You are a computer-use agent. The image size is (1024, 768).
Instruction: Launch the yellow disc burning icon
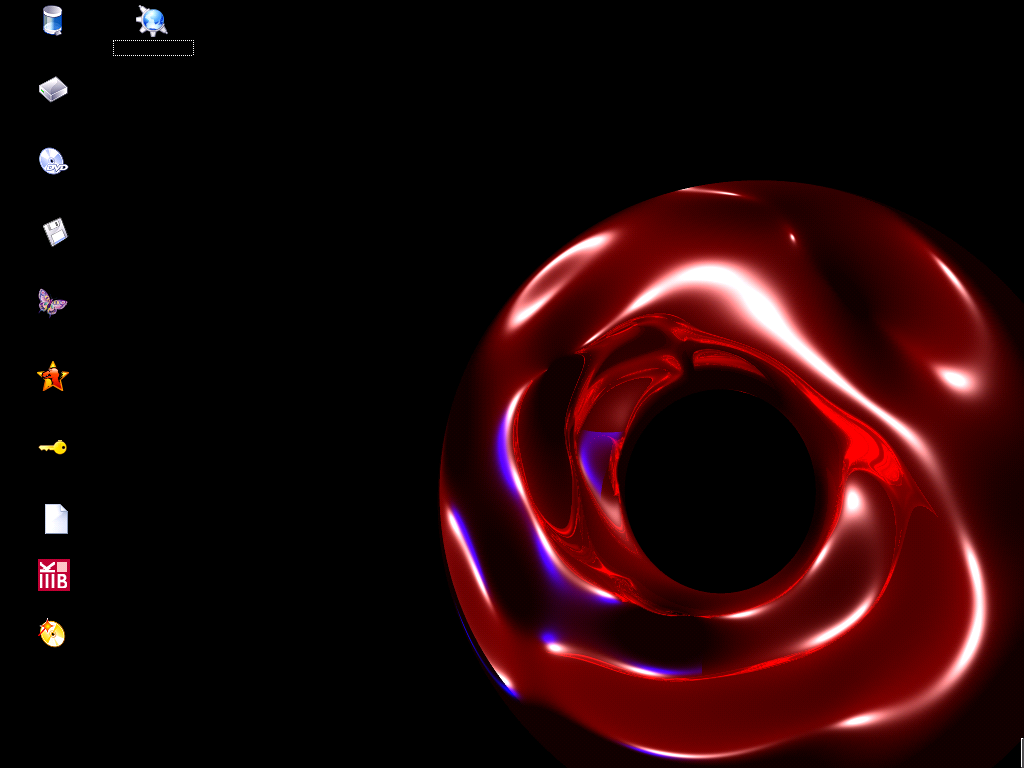pyautogui.click(x=52, y=633)
